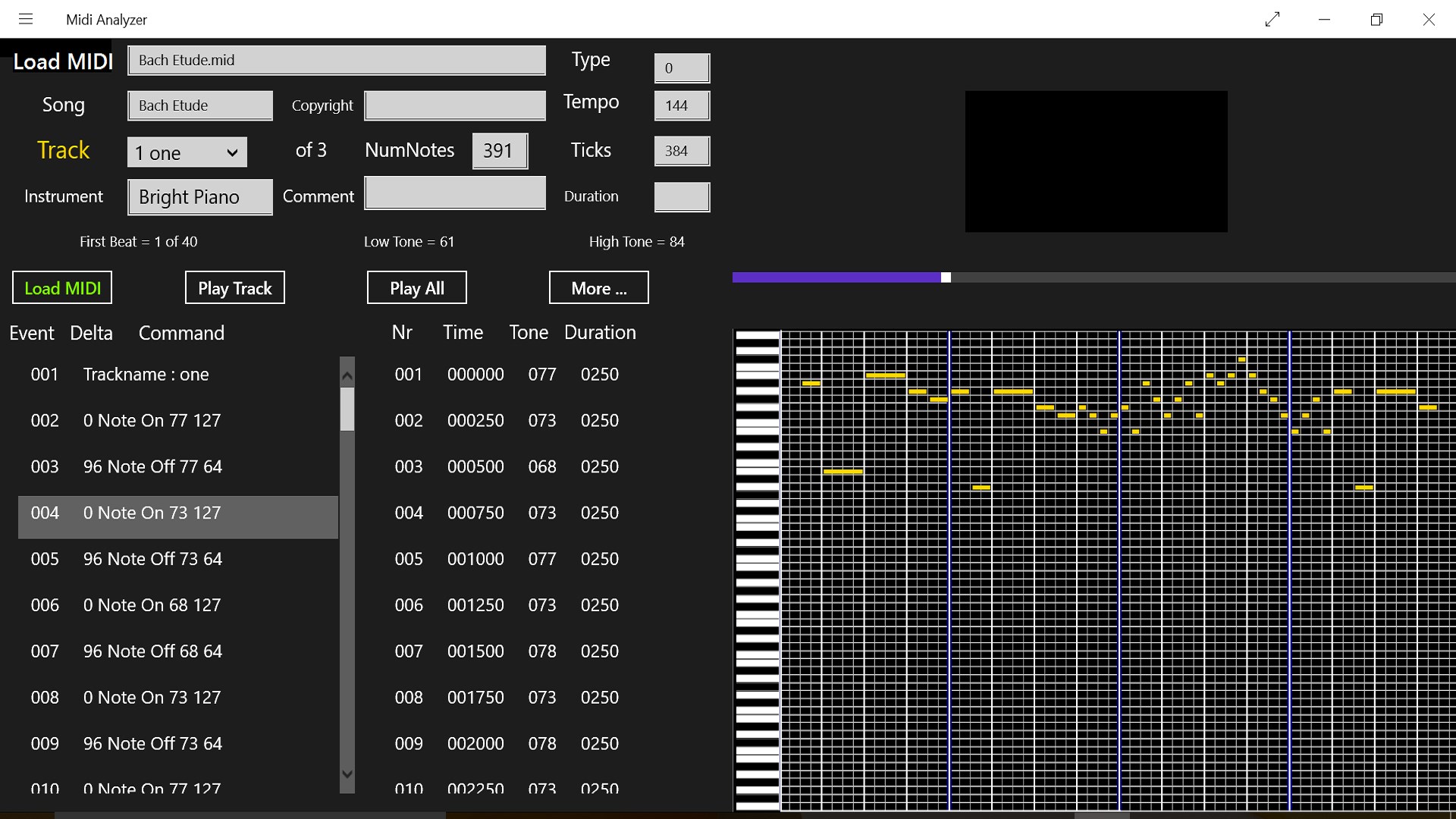Click the Copyright text field
The width and height of the screenshot is (1456, 819).
click(455, 105)
